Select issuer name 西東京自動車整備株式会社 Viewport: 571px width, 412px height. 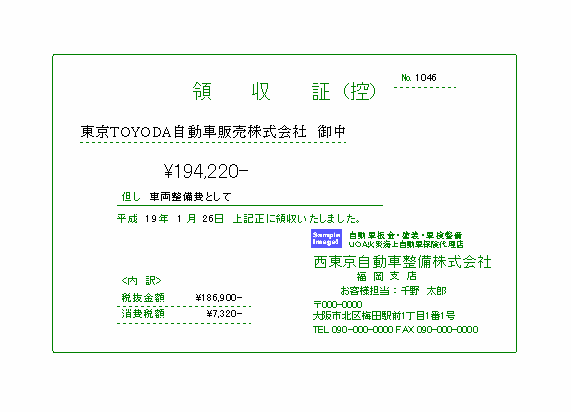(402, 262)
